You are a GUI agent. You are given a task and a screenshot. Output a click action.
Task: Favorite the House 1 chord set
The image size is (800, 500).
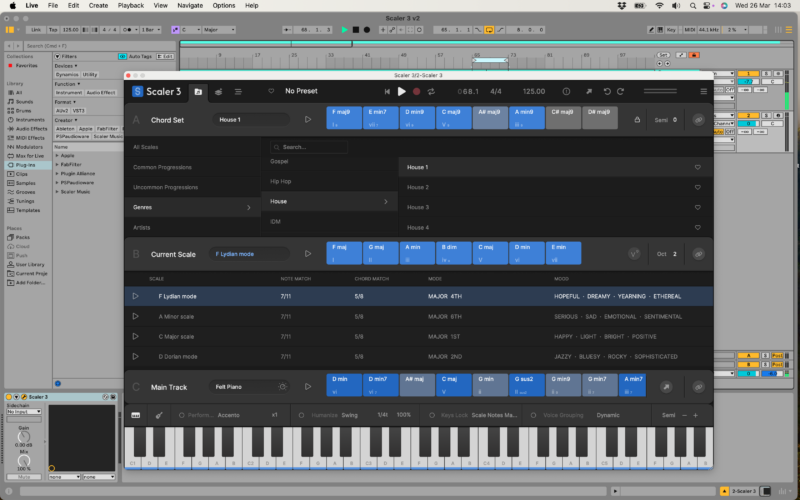(697, 167)
